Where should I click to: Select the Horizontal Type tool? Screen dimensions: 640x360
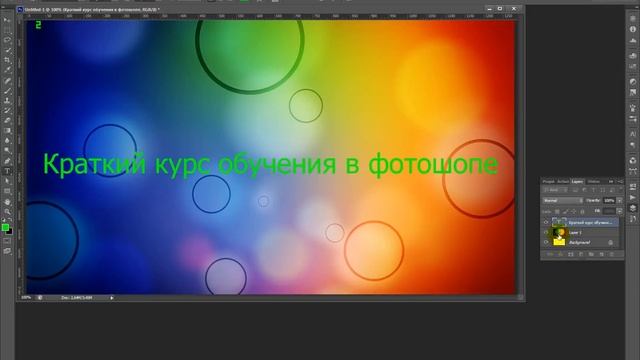pos(7,171)
